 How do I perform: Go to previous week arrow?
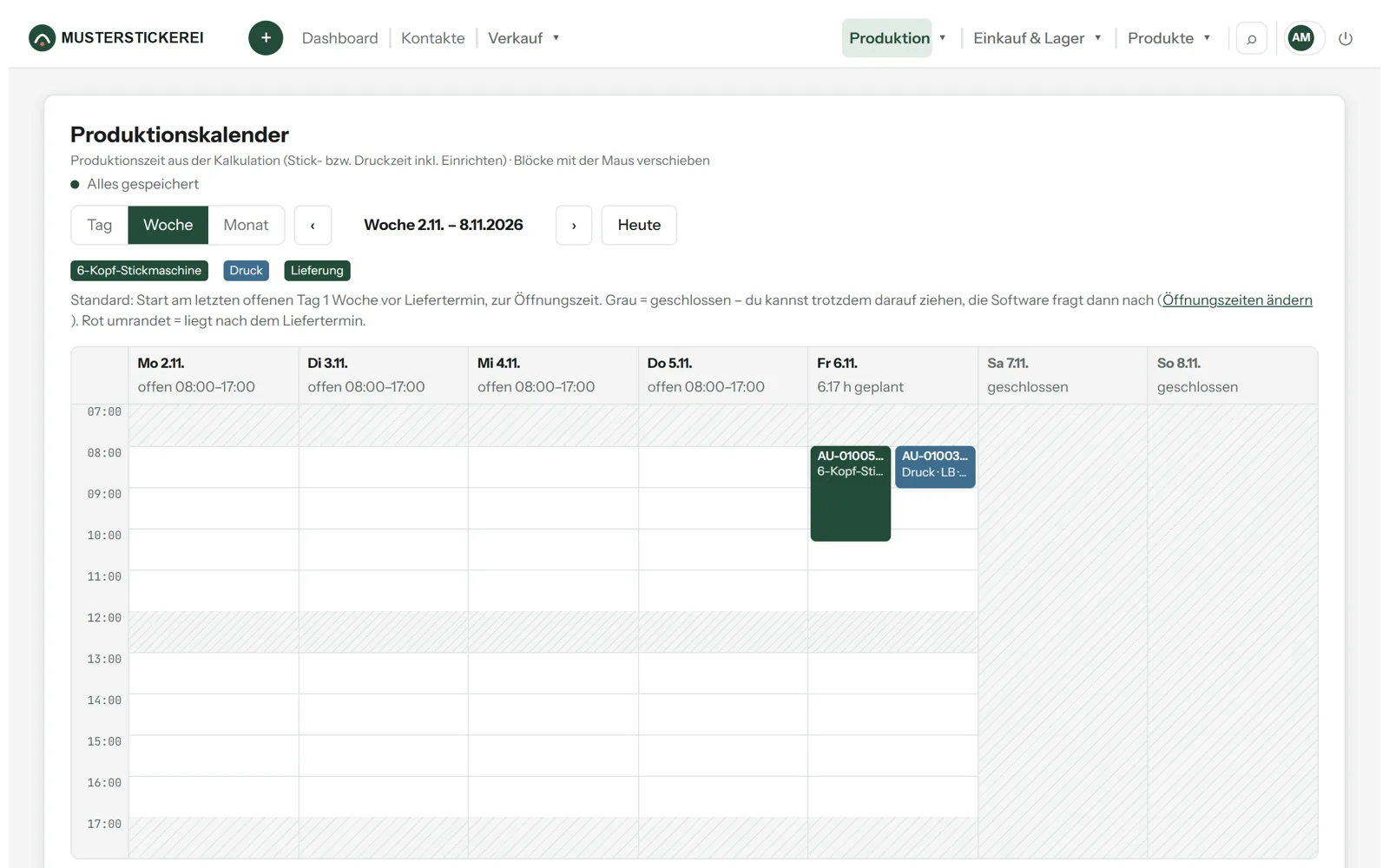313,226
